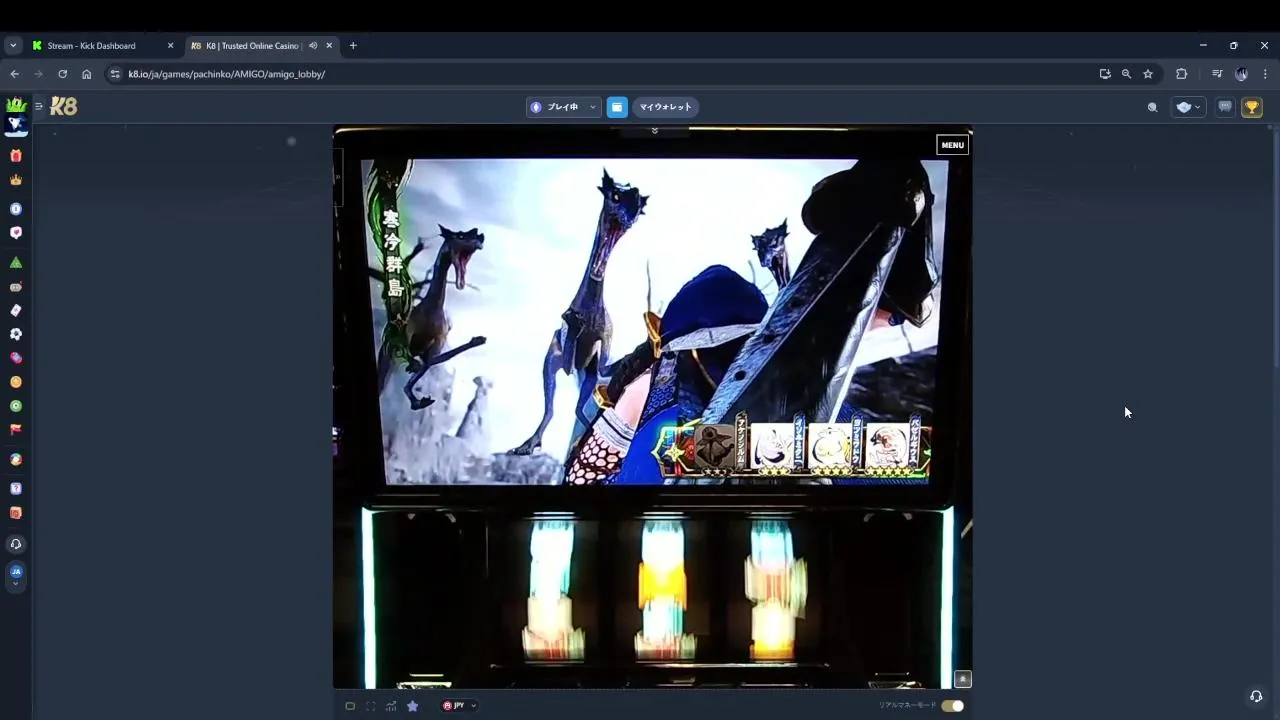
Task: Go to K8 home via the logo
Action: pyautogui.click(x=64, y=106)
